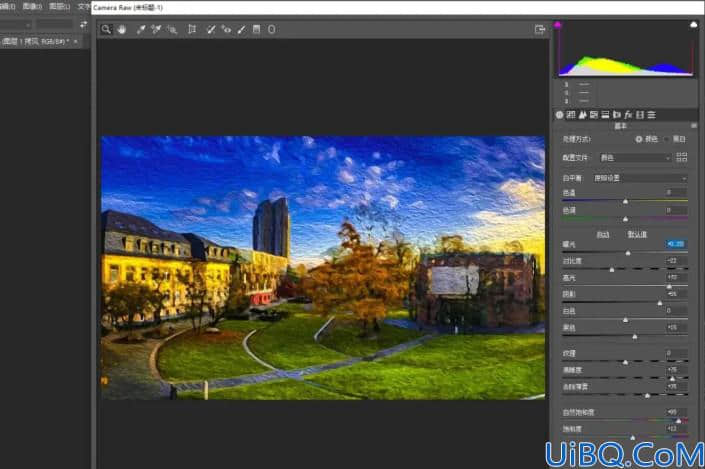Select the Color Sampler tool
Viewport: 705px width, 469px height.
(x=156, y=29)
